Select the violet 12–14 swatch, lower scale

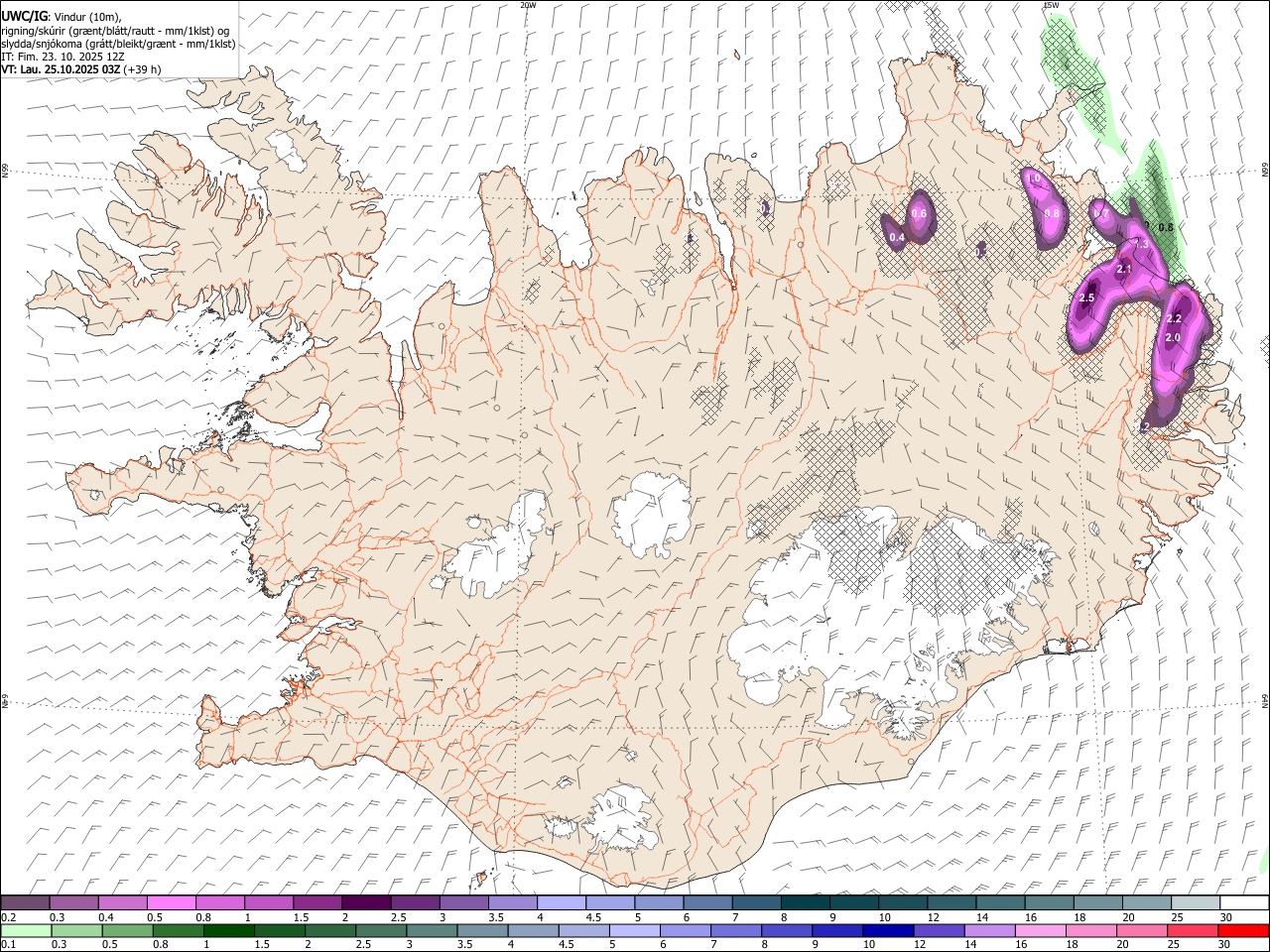pos(939,930)
